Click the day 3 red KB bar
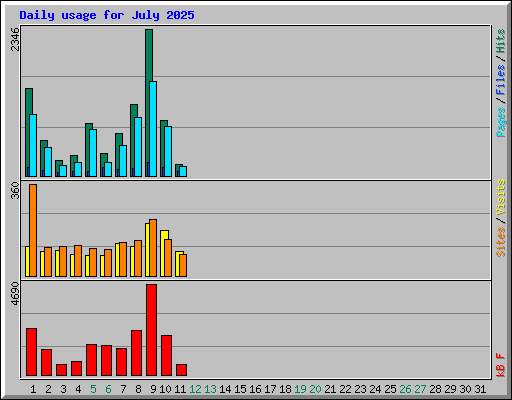 [61, 370]
